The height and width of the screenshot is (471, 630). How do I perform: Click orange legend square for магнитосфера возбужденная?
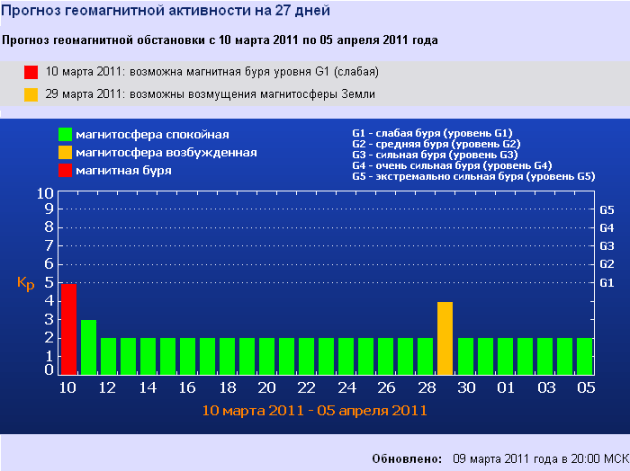tap(64, 153)
